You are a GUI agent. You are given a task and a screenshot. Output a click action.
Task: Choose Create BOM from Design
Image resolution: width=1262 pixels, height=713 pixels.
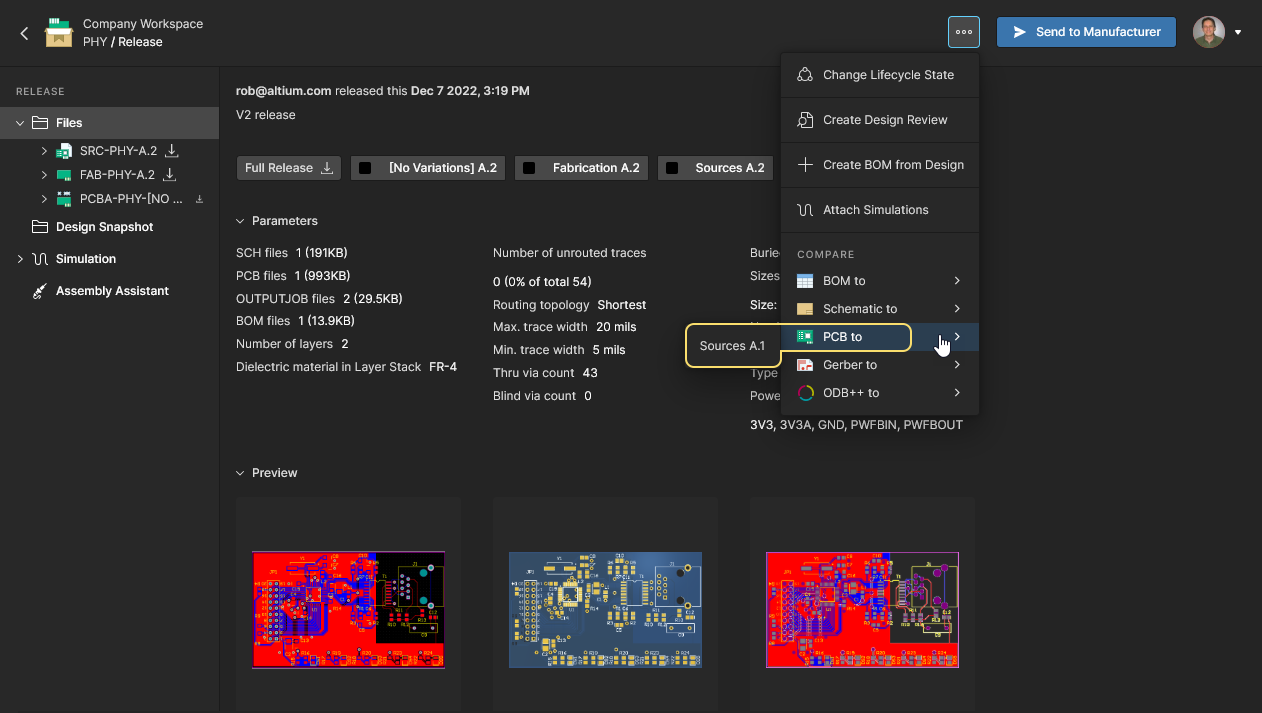pyautogui.click(x=880, y=165)
